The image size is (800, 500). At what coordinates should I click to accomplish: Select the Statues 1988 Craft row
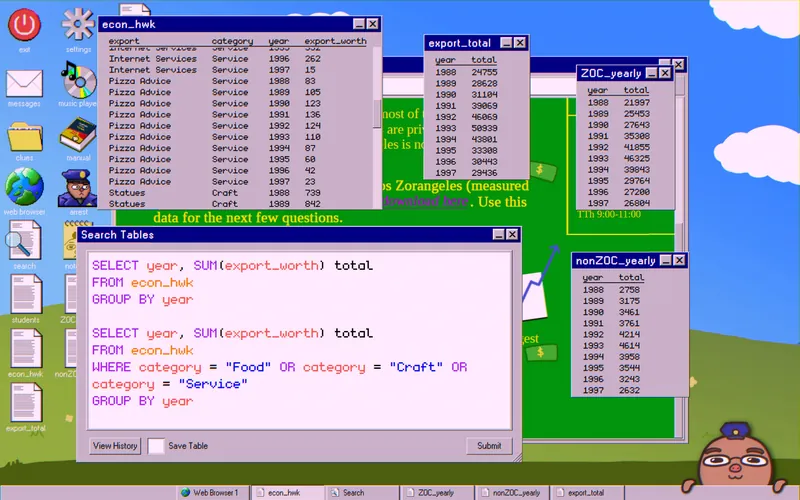[215, 193]
